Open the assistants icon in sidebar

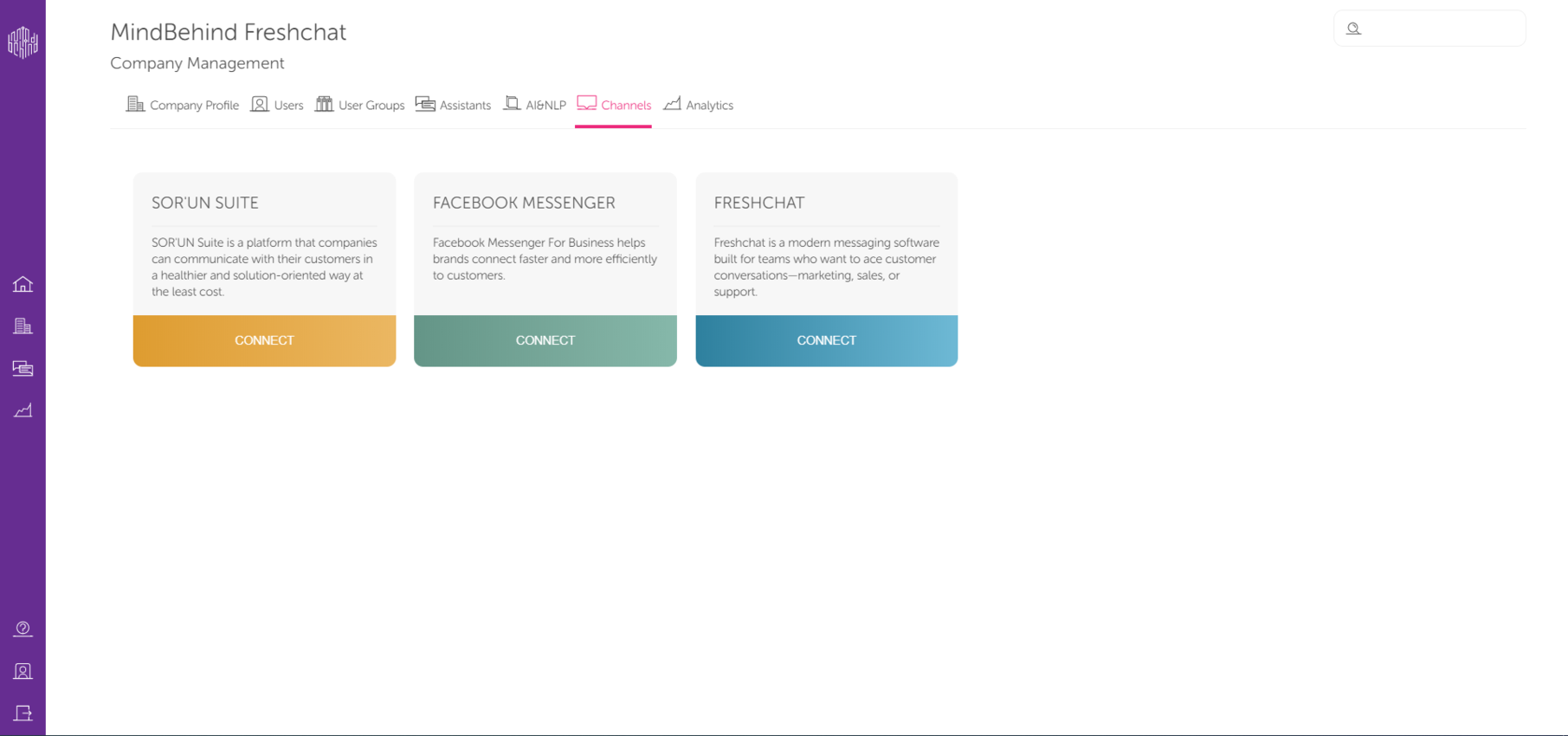point(23,369)
